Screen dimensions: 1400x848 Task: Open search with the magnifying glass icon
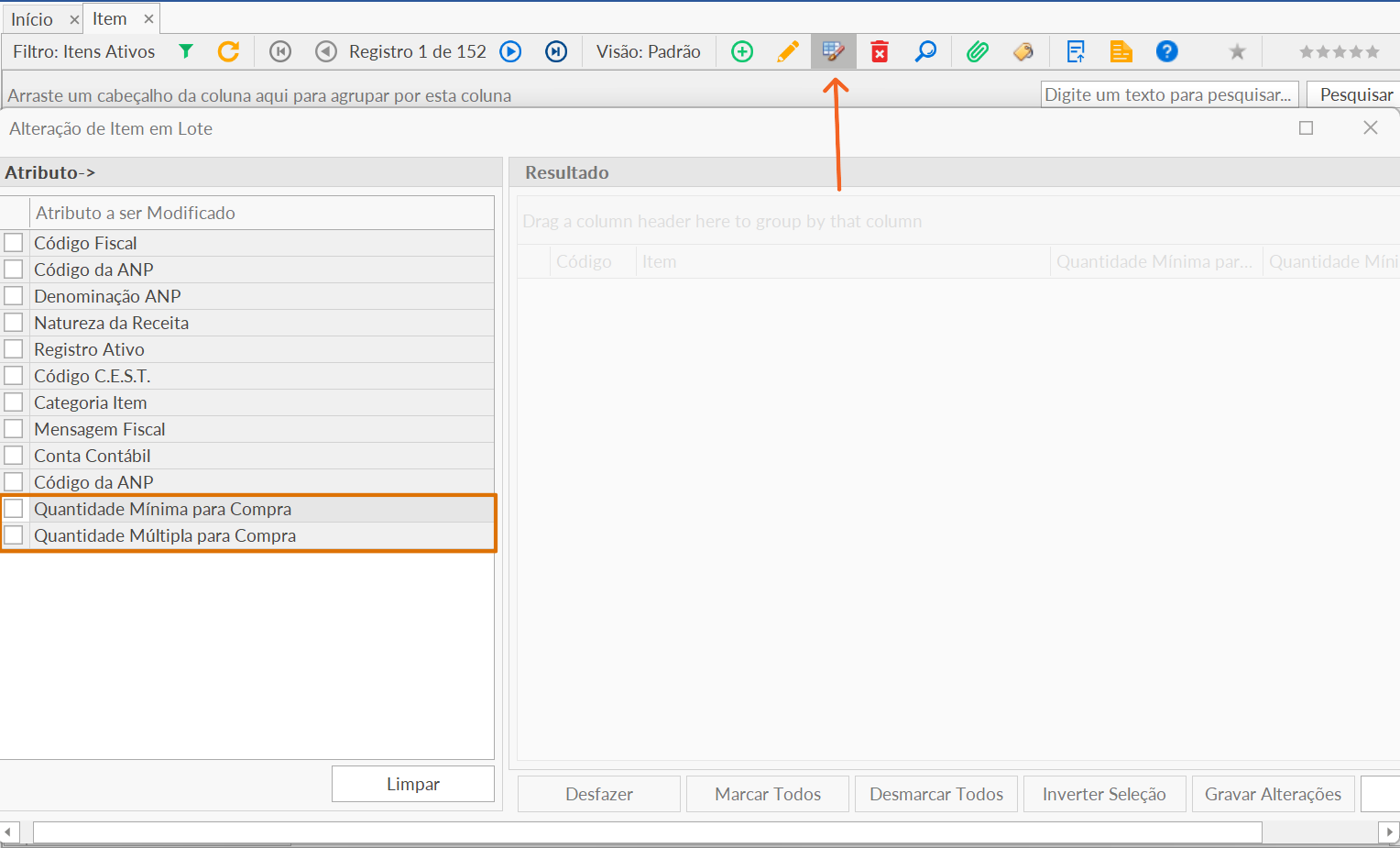(x=925, y=51)
